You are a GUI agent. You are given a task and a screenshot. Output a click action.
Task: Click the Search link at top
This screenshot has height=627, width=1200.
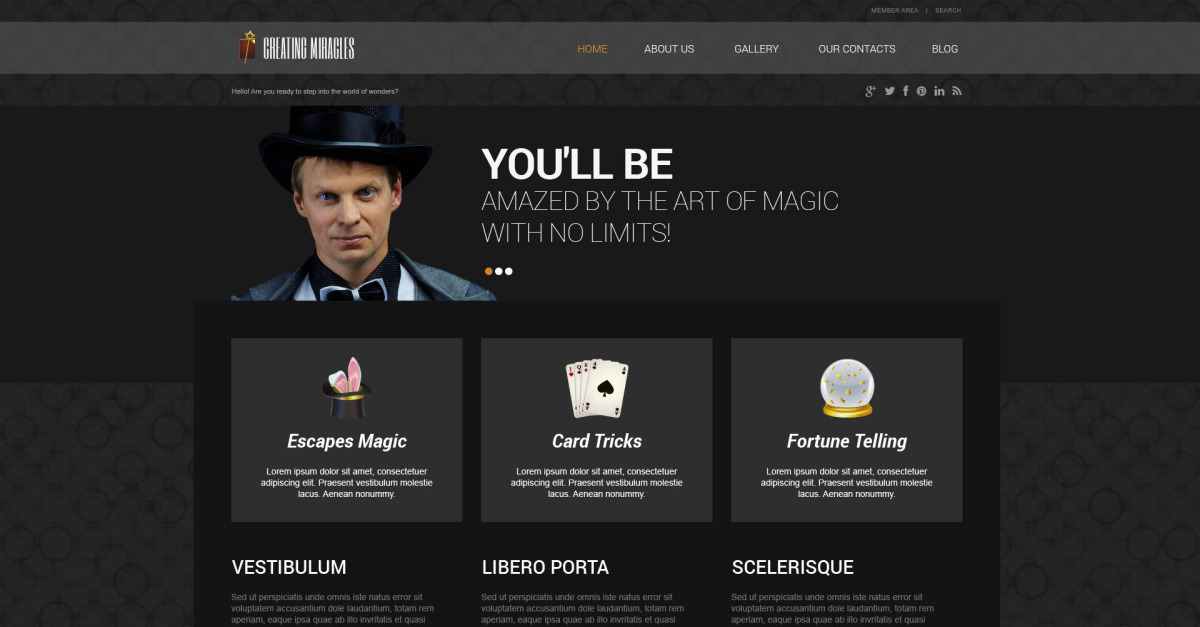[948, 10]
